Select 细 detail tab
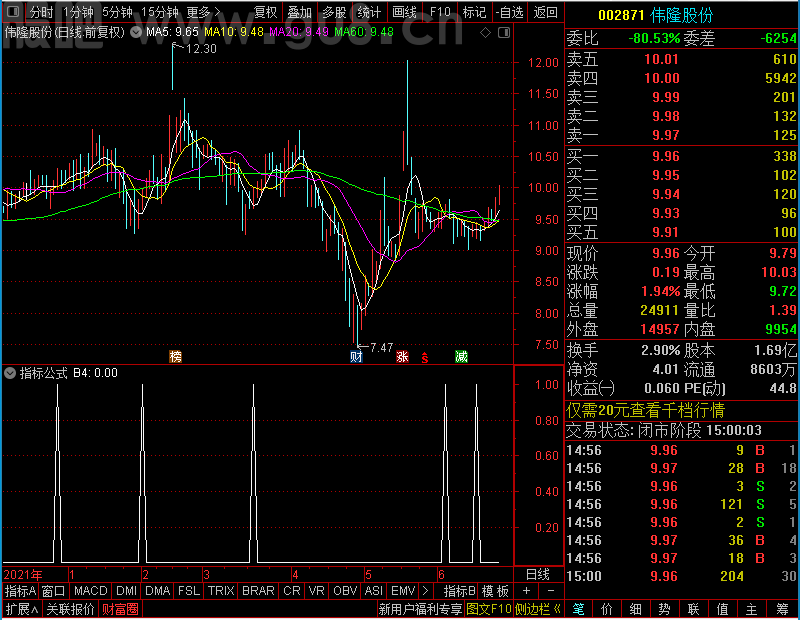The image size is (800, 620). click(636, 609)
